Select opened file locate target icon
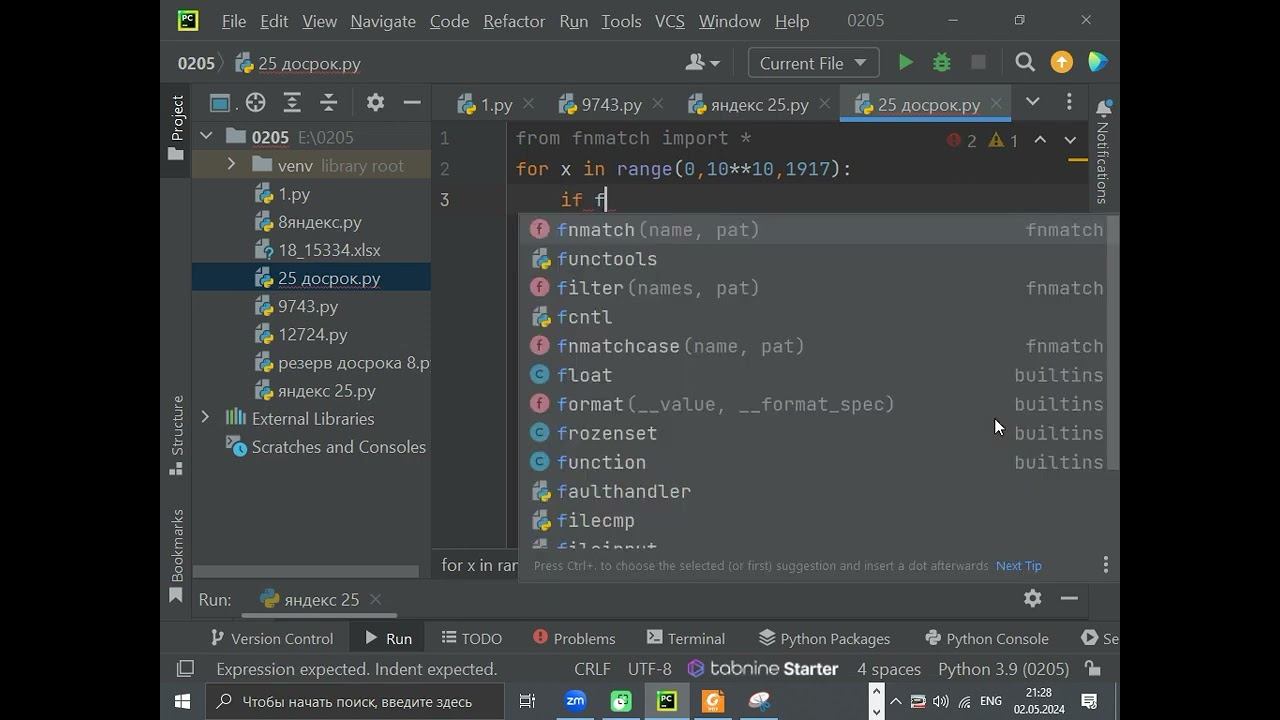Image resolution: width=1280 pixels, height=720 pixels. point(255,103)
